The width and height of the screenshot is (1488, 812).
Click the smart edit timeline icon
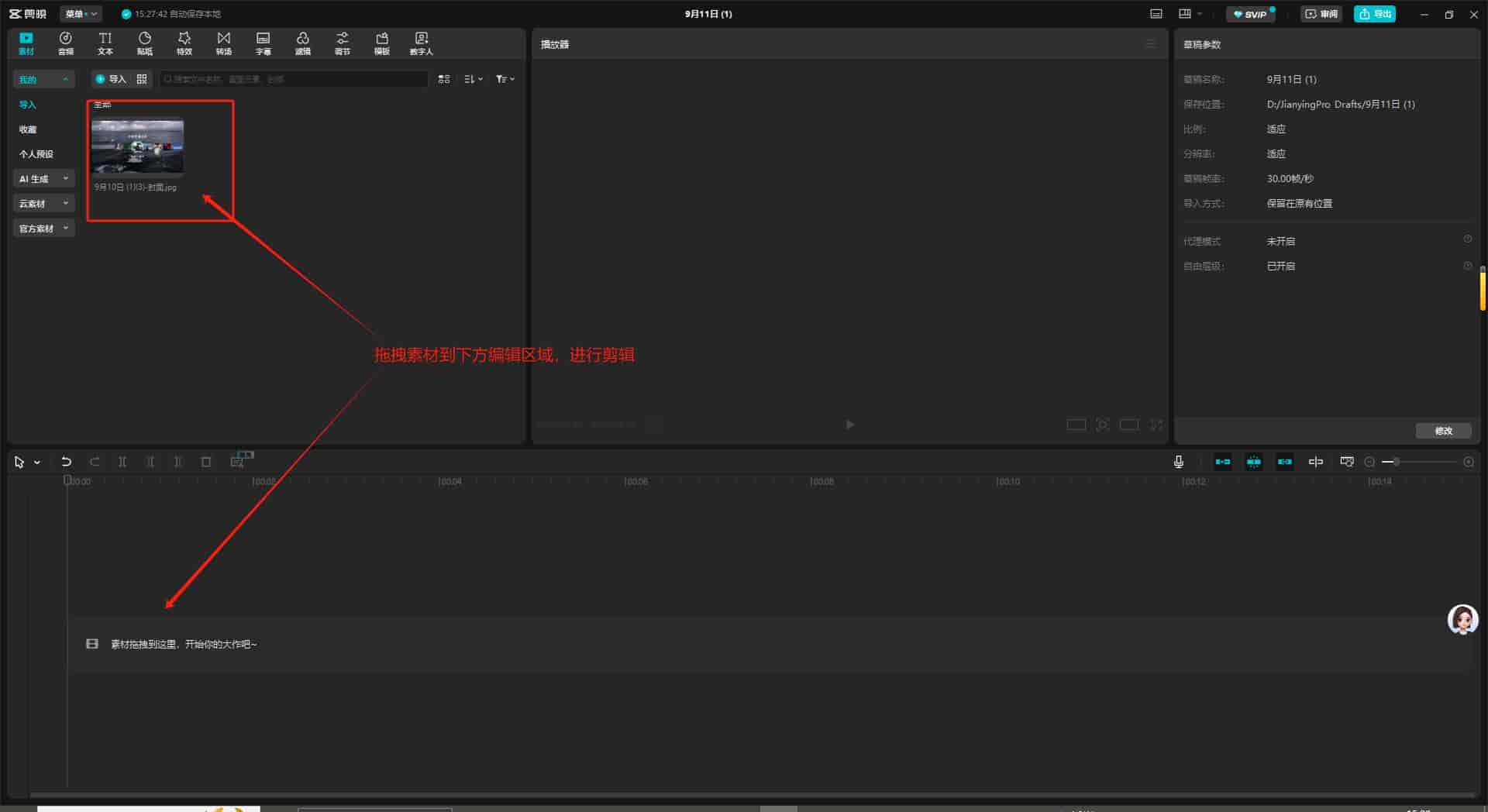point(238,462)
